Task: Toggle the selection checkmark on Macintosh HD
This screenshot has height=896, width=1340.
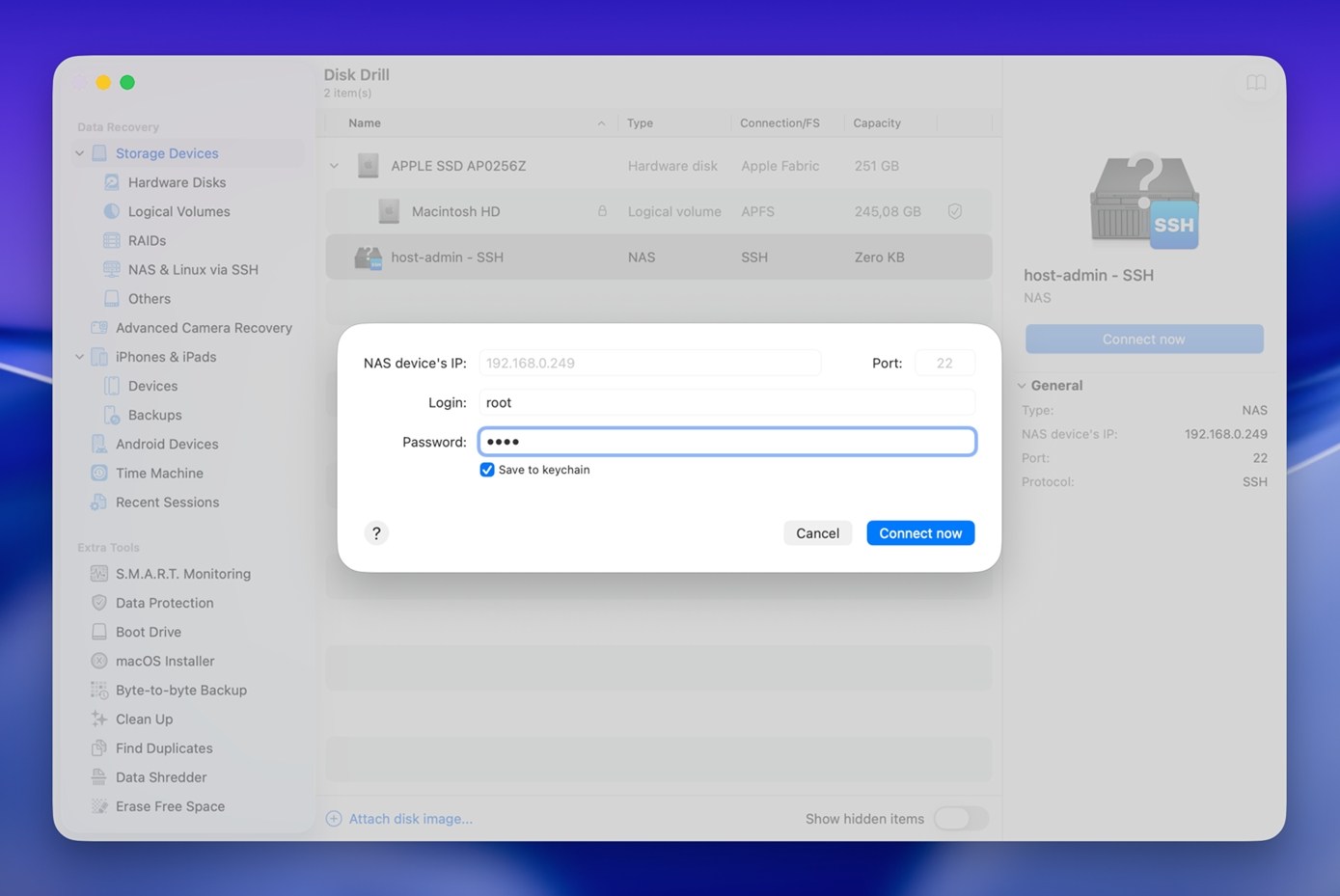Action: (x=954, y=210)
